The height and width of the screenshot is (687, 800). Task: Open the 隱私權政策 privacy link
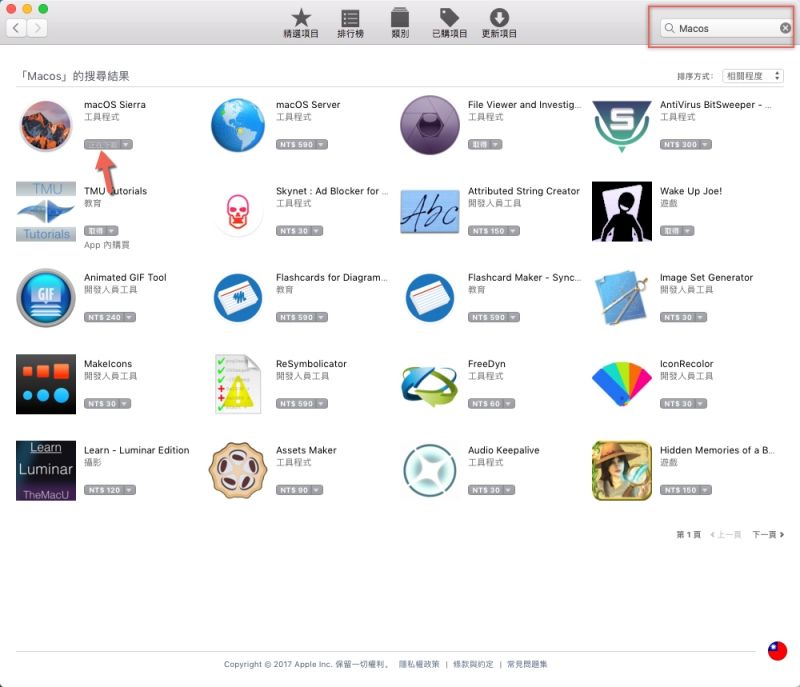point(418,664)
